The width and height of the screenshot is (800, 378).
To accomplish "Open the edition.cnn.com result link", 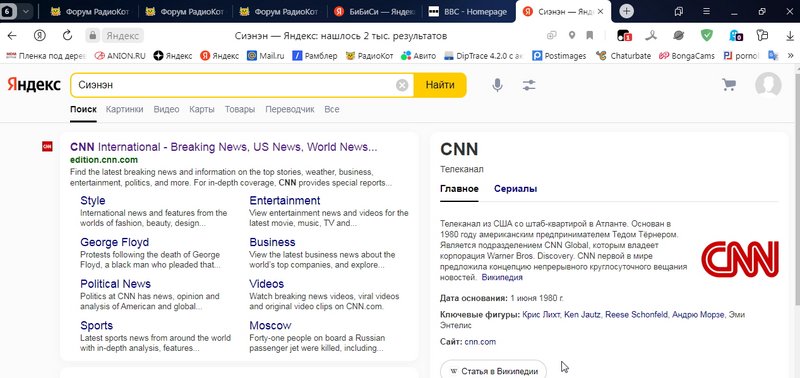I will [x=104, y=160].
